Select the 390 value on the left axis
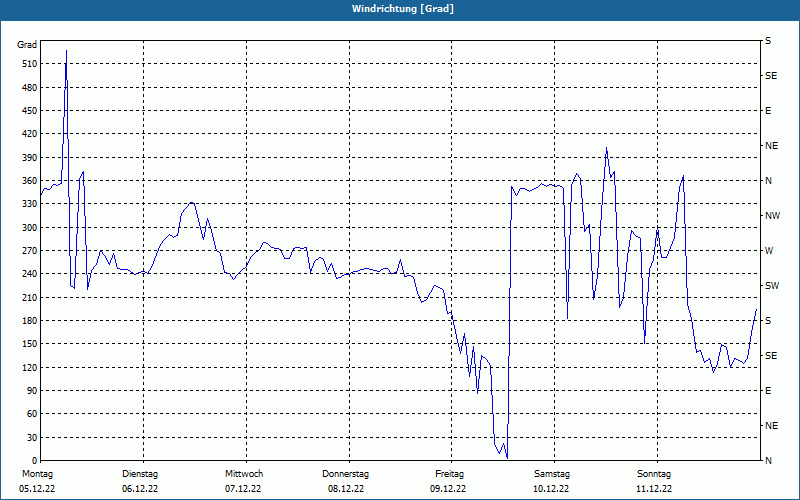The width and height of the screenshot is (800, 500). coord(30,158)
